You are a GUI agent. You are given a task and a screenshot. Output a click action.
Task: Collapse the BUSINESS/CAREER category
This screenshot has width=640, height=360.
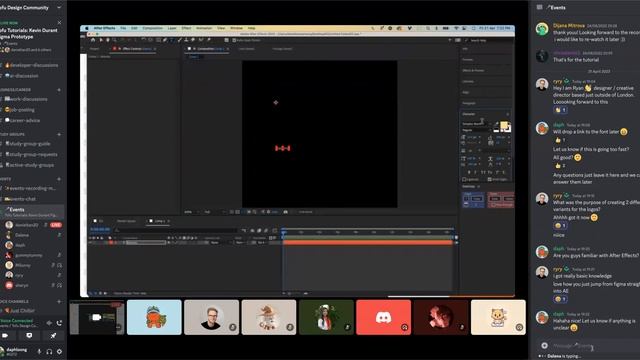16,90
